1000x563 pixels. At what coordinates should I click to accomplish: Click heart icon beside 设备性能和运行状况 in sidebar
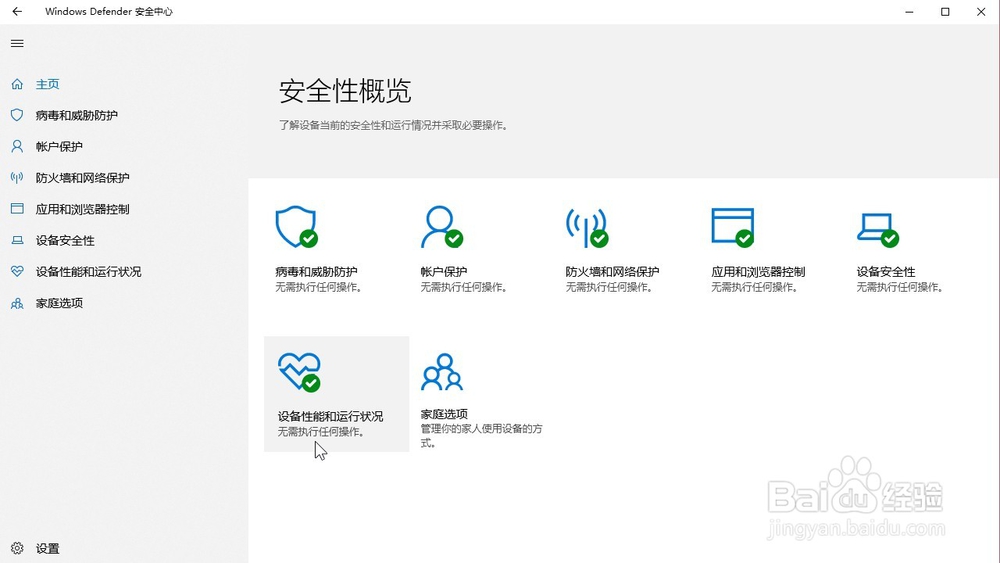tap(17, 272)
